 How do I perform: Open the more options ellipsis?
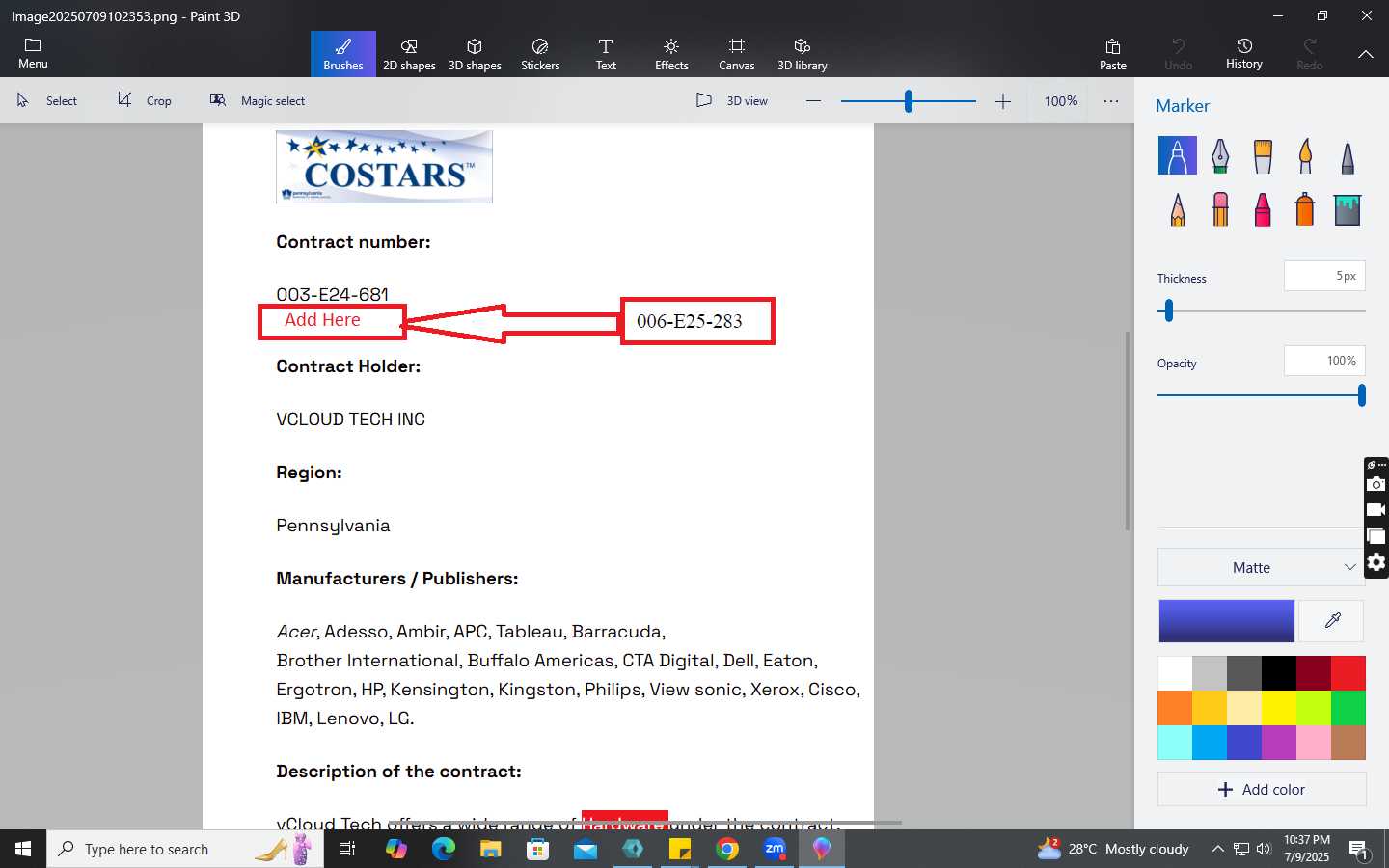pyautogui.click(x=1111, y=100)
